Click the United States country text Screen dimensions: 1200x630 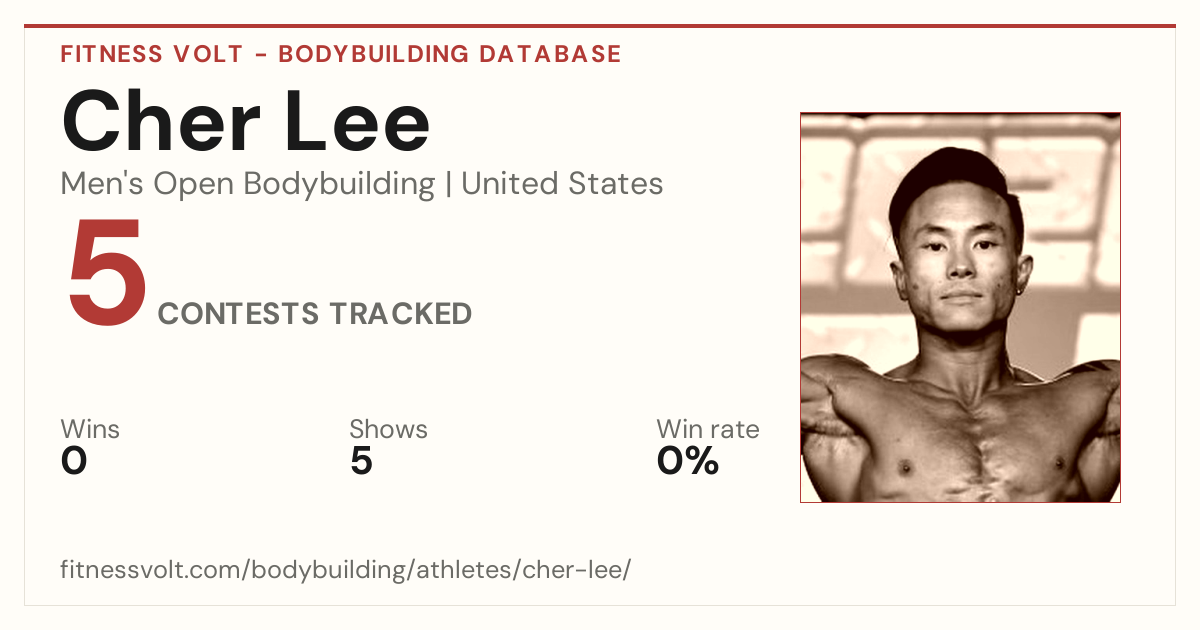(x=562, y=184)
